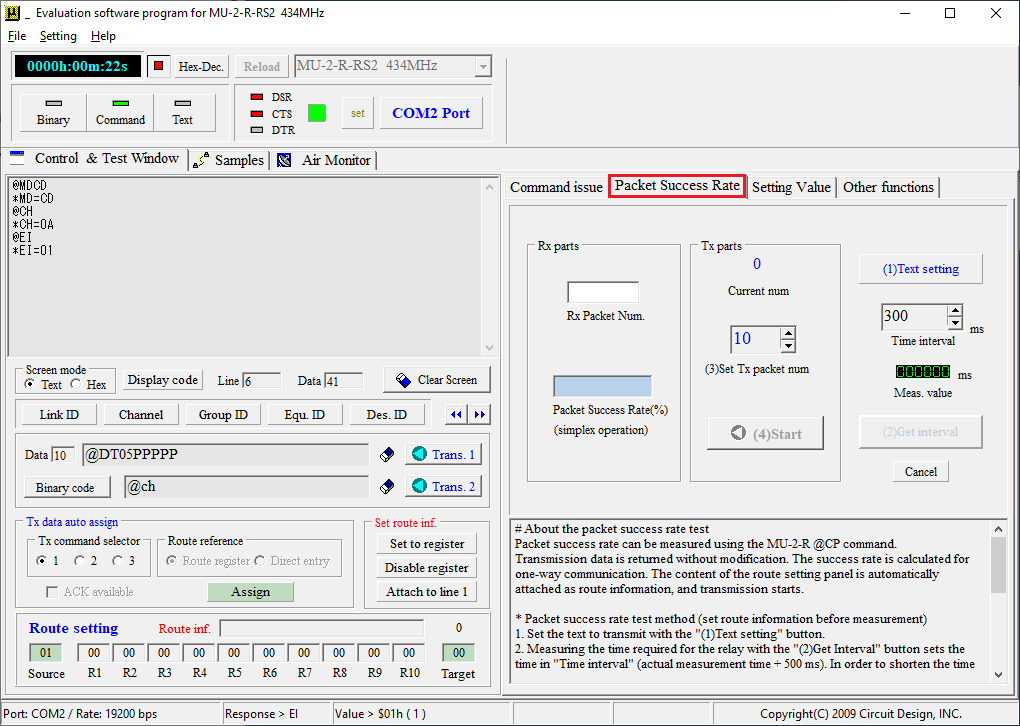Viewport: 1020px width, 726px height.
Task: Click the Packet Success Rate percentage bar
Action: click(602, 386)
